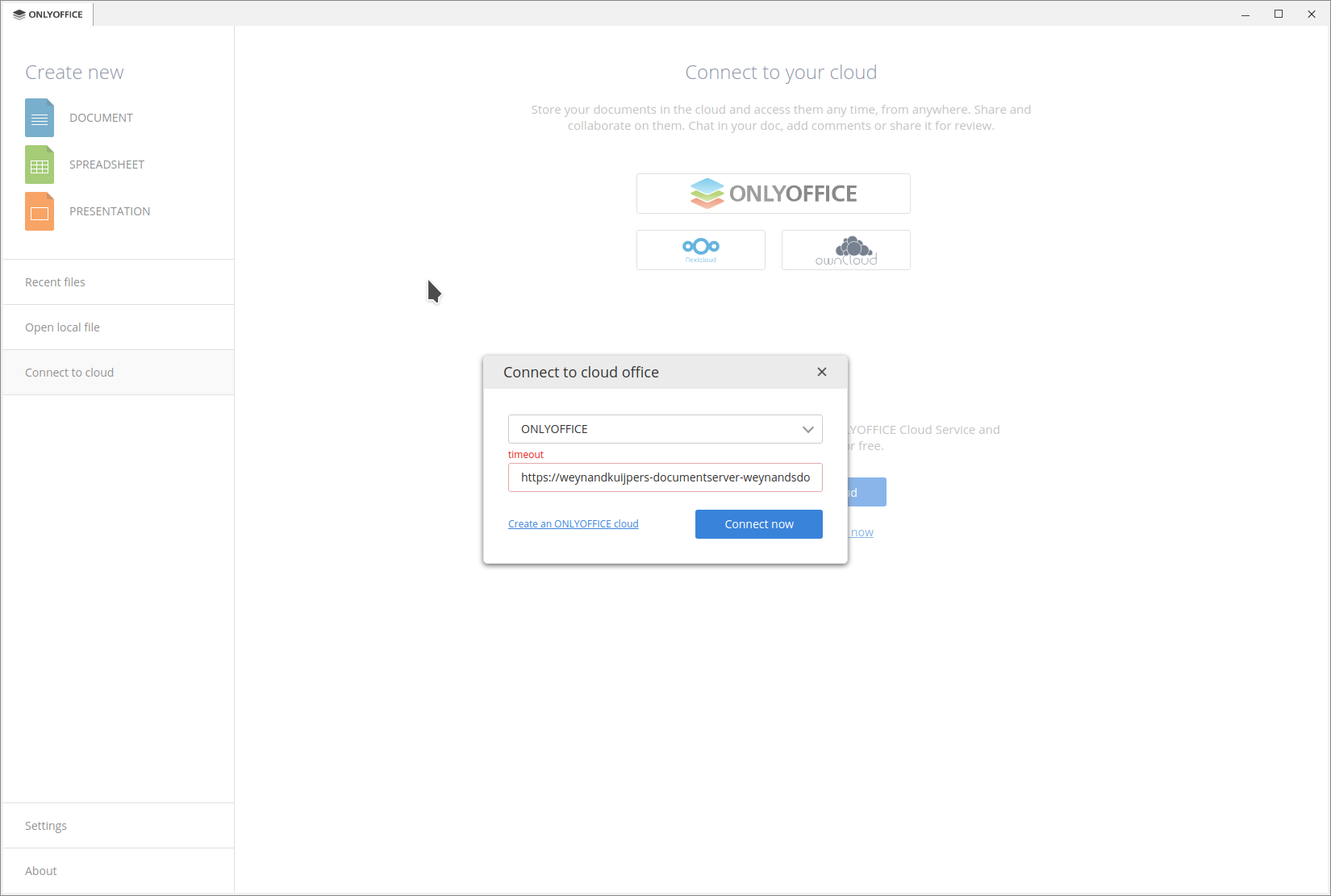The width and height of the screenshot is (1331, 896).
Task: Close the Connect to cloud office dialog
Action: [822, 372]
